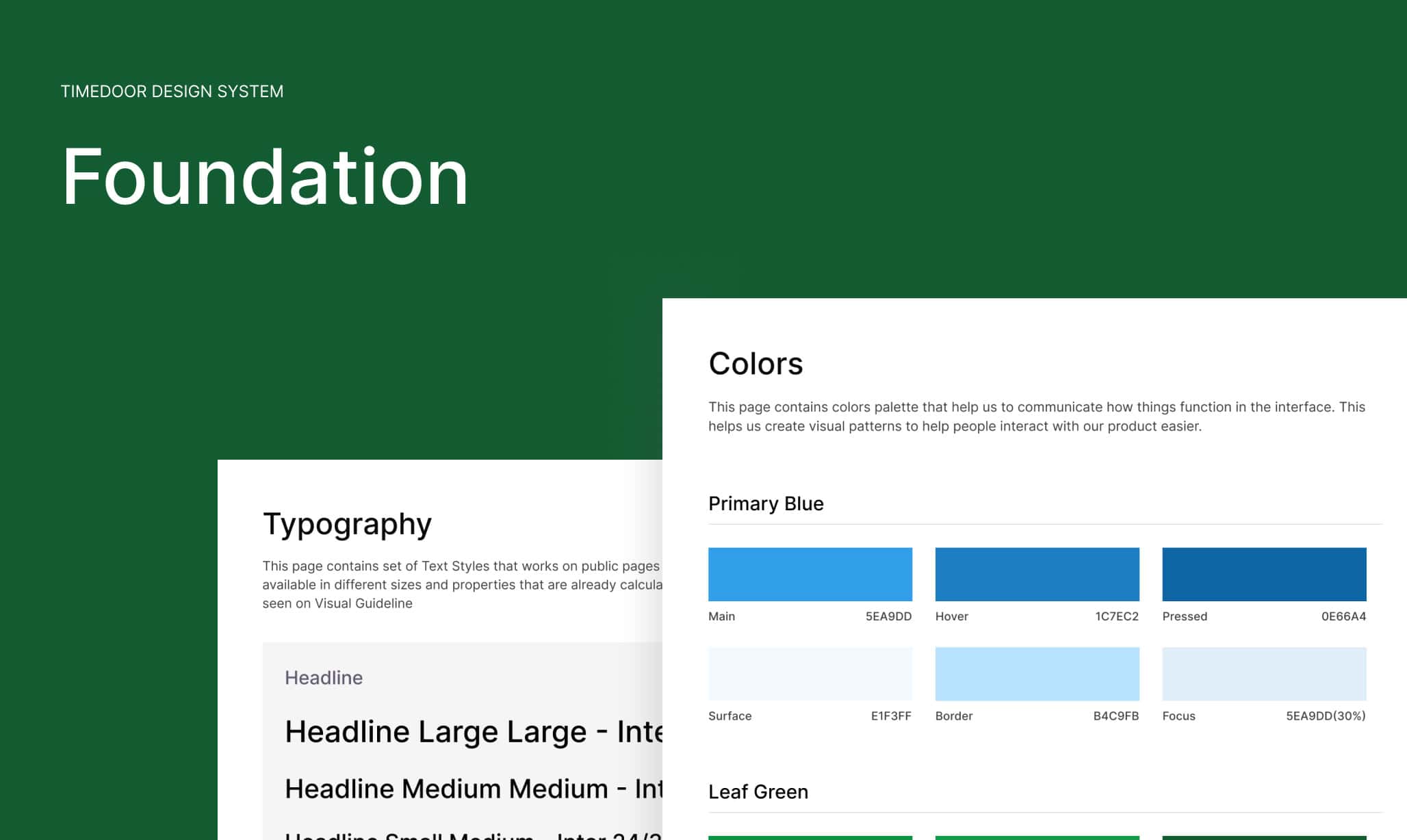This screenshot has width=1407, height=840.
Task: Click the 0E66A4 hex value
Action: tap(1343, 616)
